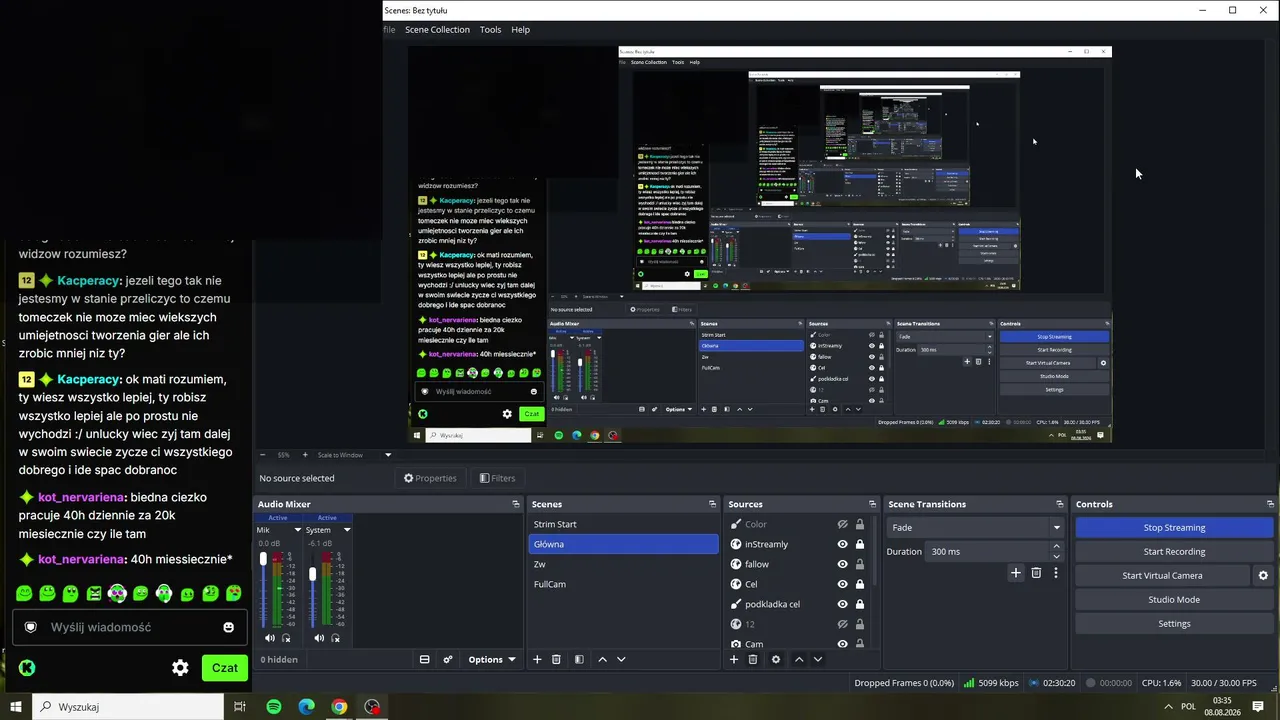Undock the Controls panel
This screenshot has width=1280, height=720.
tap(1270, 504)
